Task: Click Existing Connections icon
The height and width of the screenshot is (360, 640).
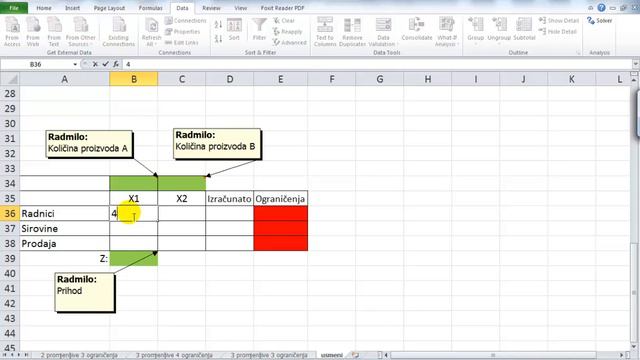Action: pos(119,32)
